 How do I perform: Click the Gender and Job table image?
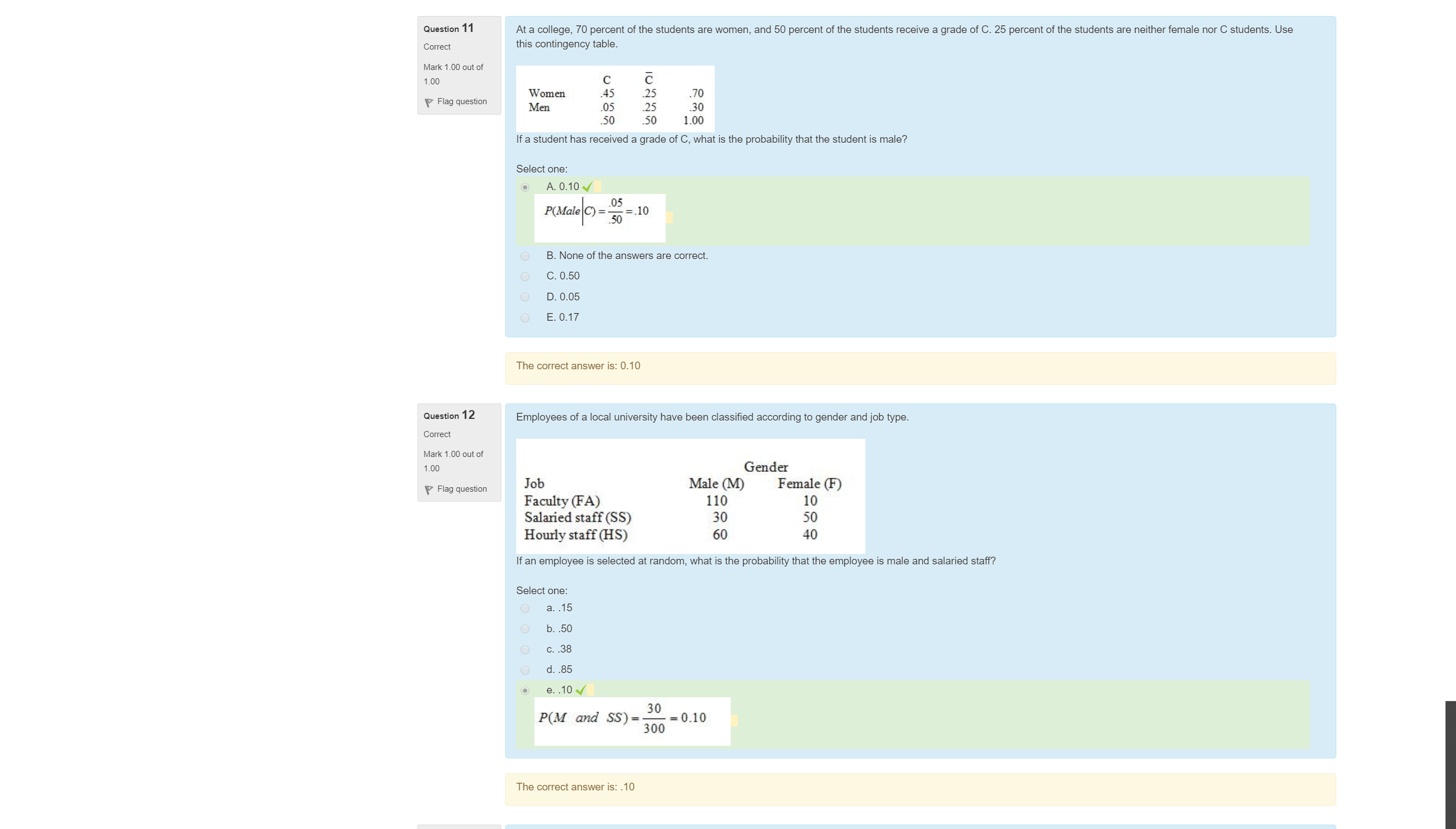(690, 496)
